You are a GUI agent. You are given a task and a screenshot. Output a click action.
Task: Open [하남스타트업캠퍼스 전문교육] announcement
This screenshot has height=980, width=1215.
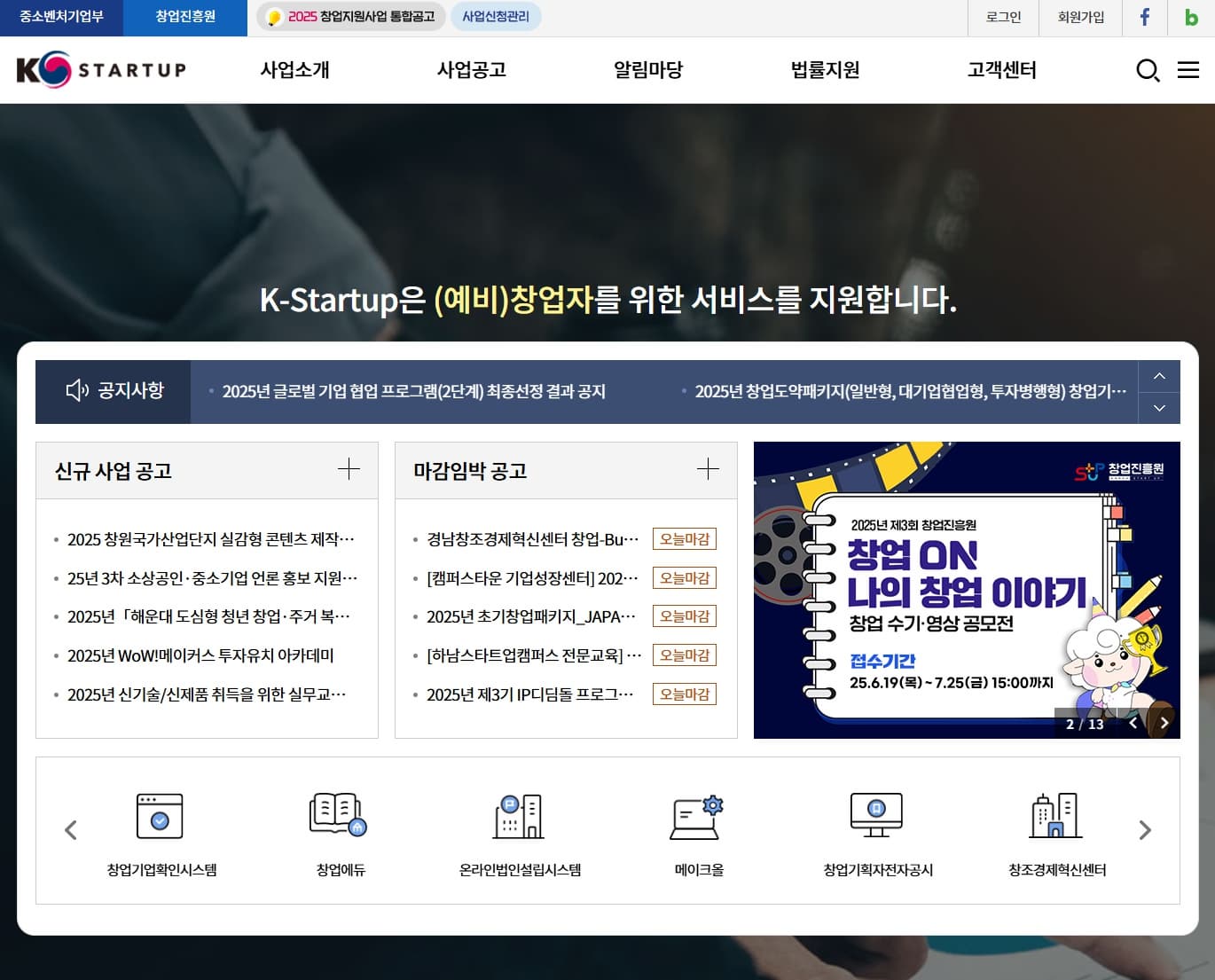[534, 655]
